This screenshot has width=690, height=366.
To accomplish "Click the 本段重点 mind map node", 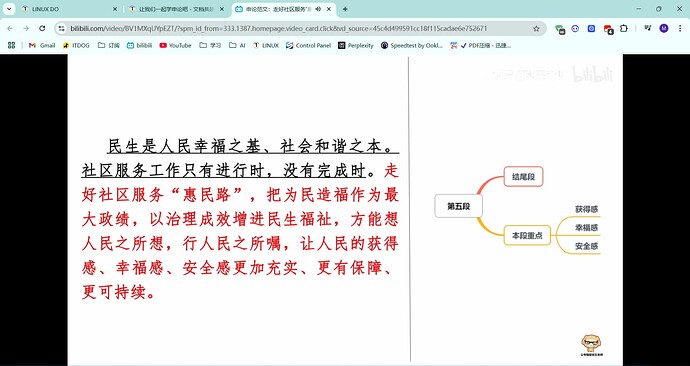I will (x=527, y=235).
